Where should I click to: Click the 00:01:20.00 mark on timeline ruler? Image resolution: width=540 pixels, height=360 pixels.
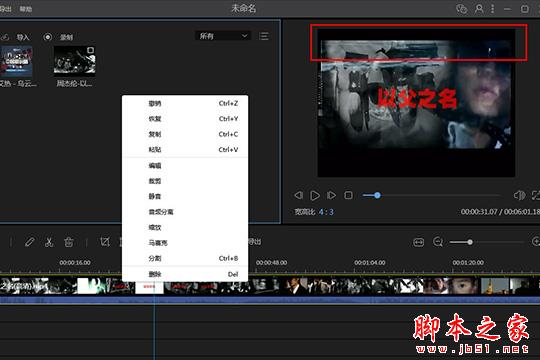(468, 263)
